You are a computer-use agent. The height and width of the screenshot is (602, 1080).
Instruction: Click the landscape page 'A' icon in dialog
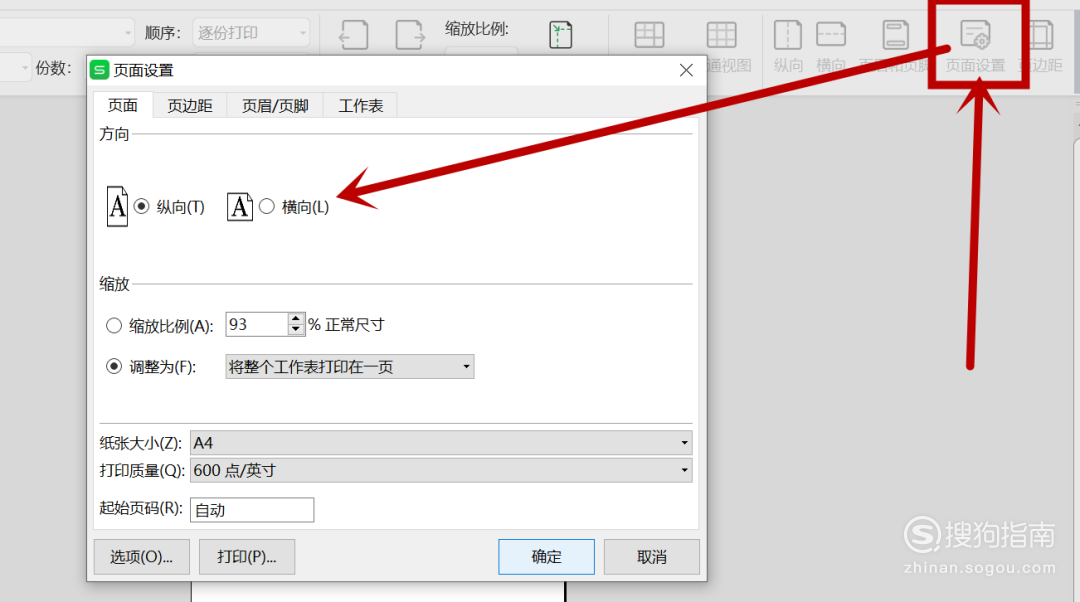tap(240, 207)
